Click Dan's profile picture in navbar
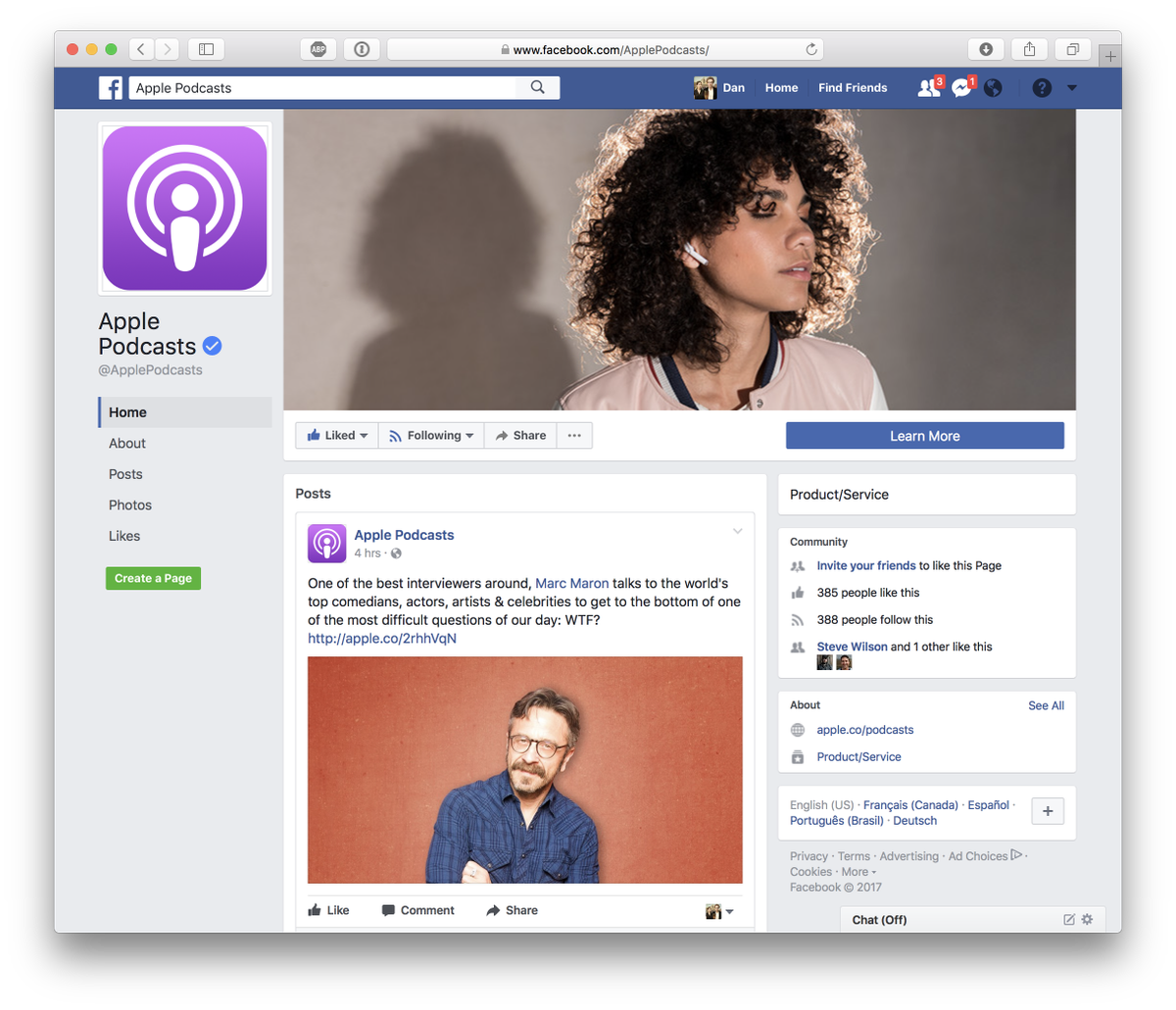This screenshot has height=1010, width=1176. 705,88
